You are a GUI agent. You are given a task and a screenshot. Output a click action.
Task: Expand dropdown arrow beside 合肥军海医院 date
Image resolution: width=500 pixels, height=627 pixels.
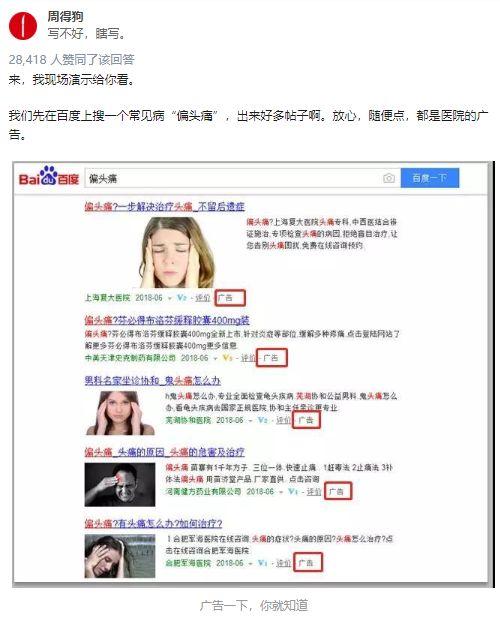(250, 563)
